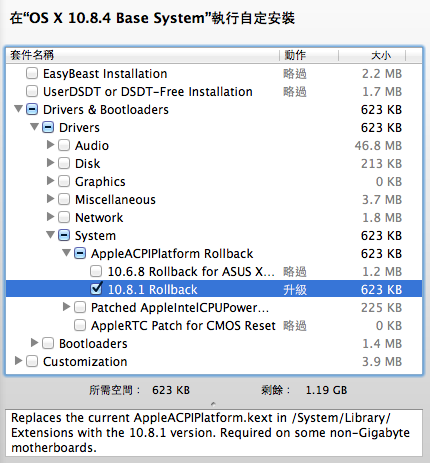This screenshot has width=430, height=463.
Task: Uncheck the 10.8.1 Rollback checkbox
Action: [x=96, y=289]
